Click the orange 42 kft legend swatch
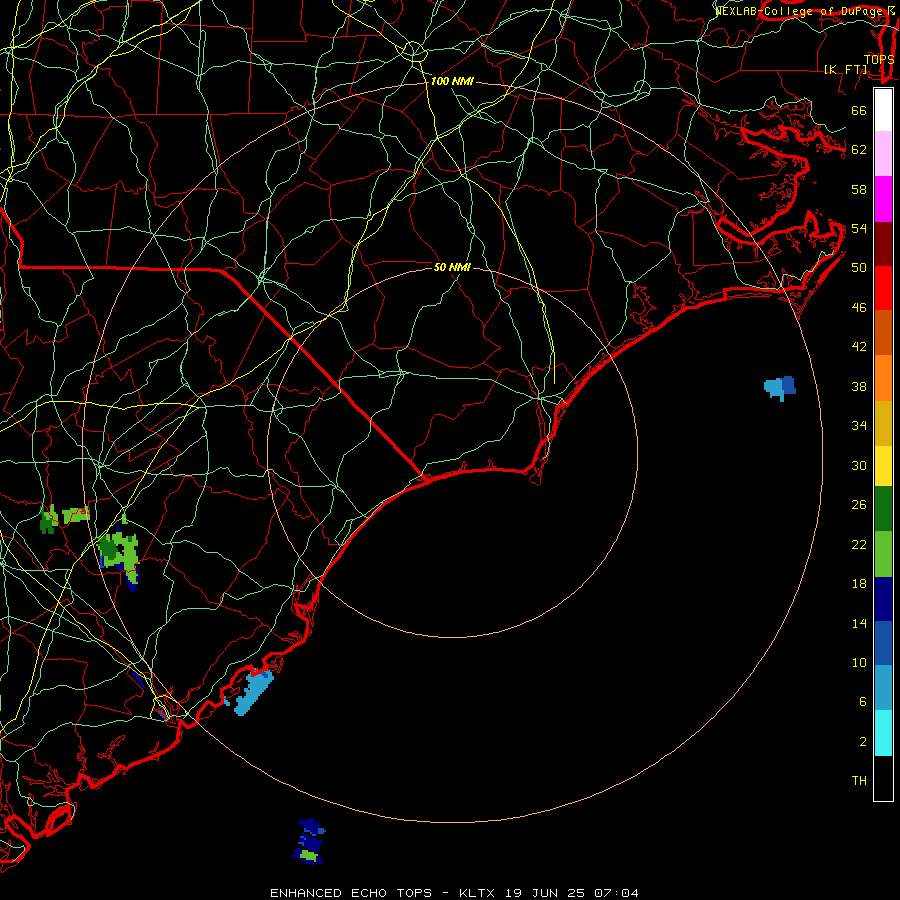This screenshot has width=900, height=900. [x=883, y=378]
